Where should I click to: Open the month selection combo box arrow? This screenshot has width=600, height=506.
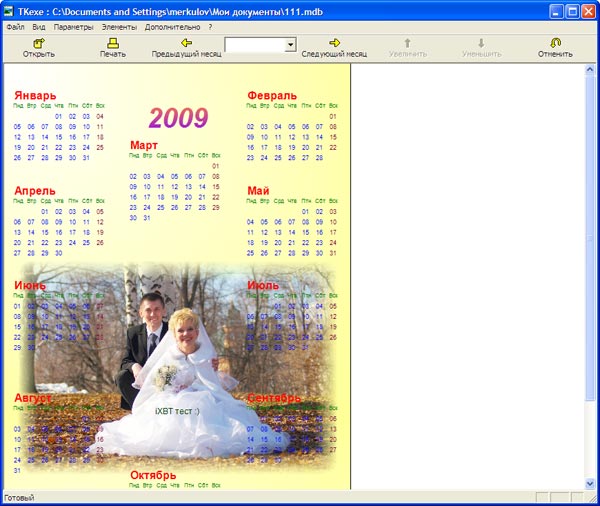tap(290, 45)
